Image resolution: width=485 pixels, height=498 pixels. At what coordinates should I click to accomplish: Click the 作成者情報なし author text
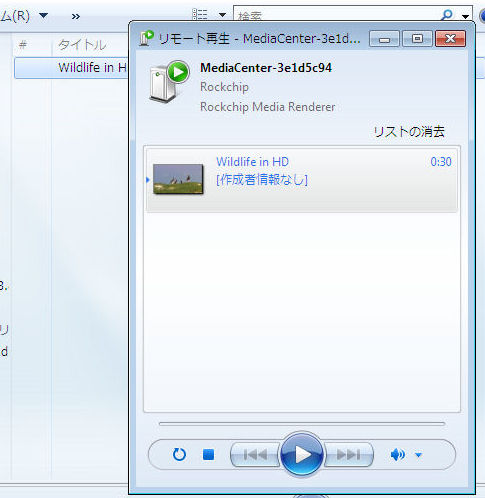tap(262, 180)
